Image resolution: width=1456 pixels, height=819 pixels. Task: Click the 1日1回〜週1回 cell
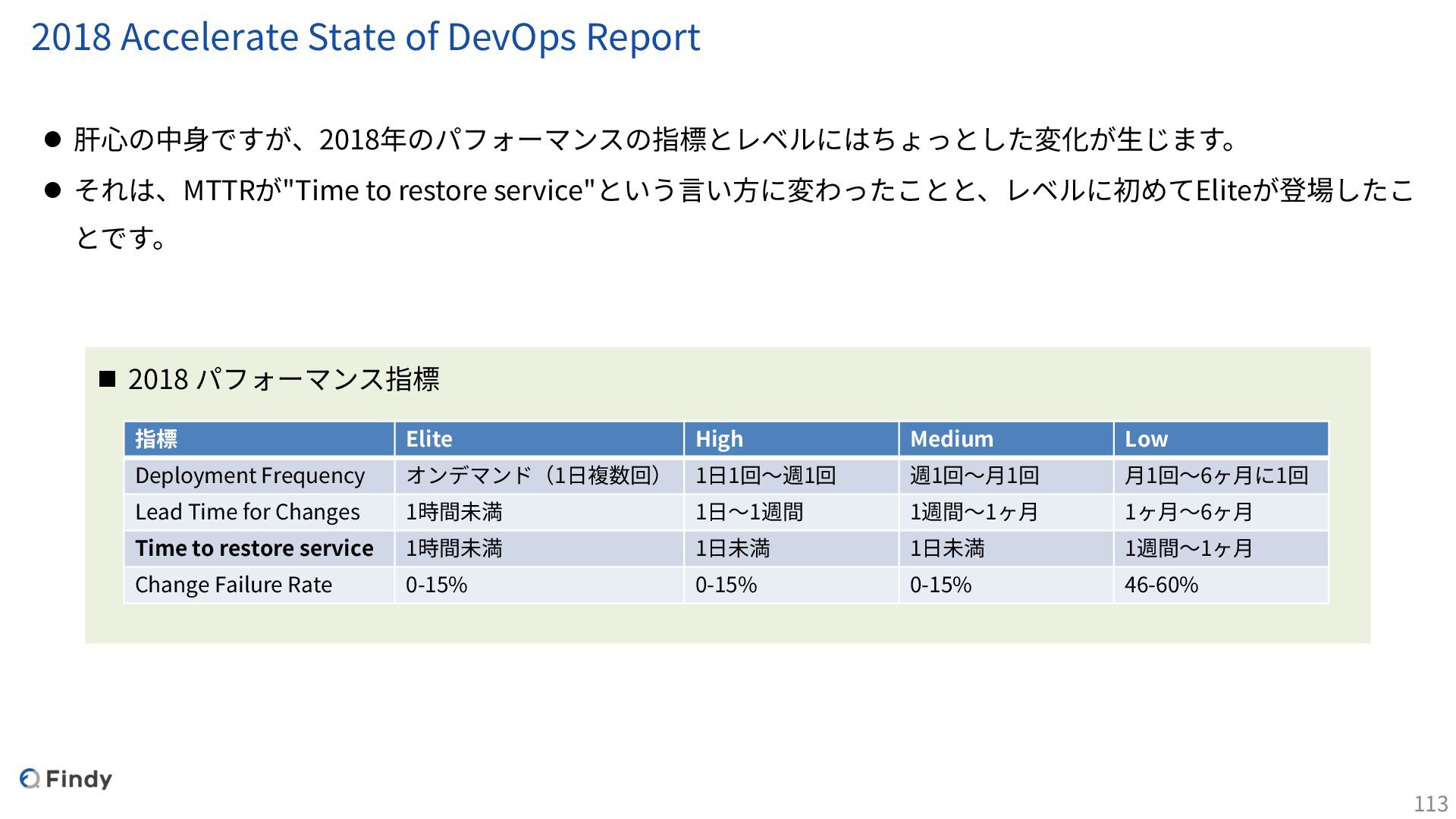pos(765,475)
